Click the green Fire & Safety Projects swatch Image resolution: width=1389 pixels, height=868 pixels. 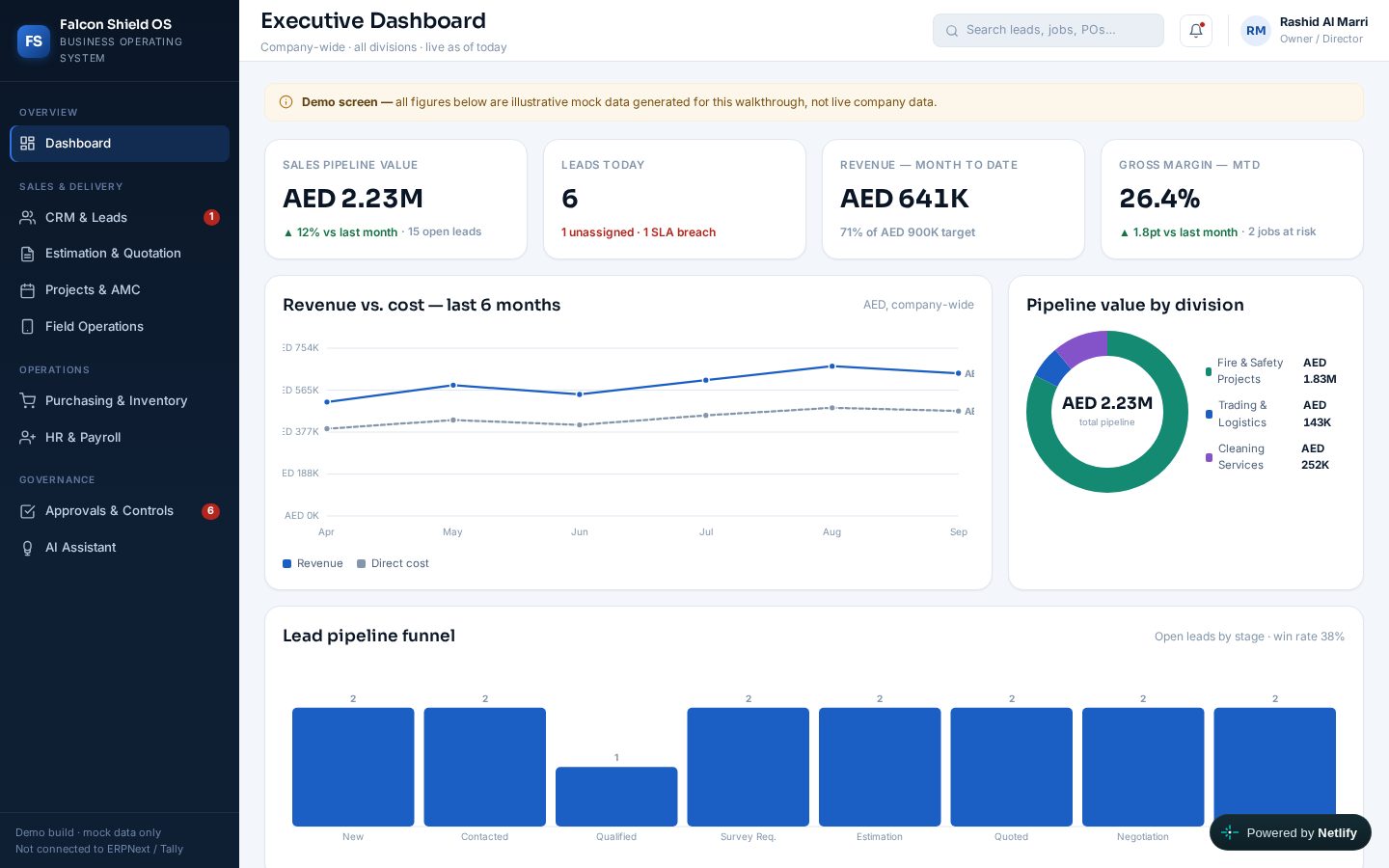coord(1209,371)
